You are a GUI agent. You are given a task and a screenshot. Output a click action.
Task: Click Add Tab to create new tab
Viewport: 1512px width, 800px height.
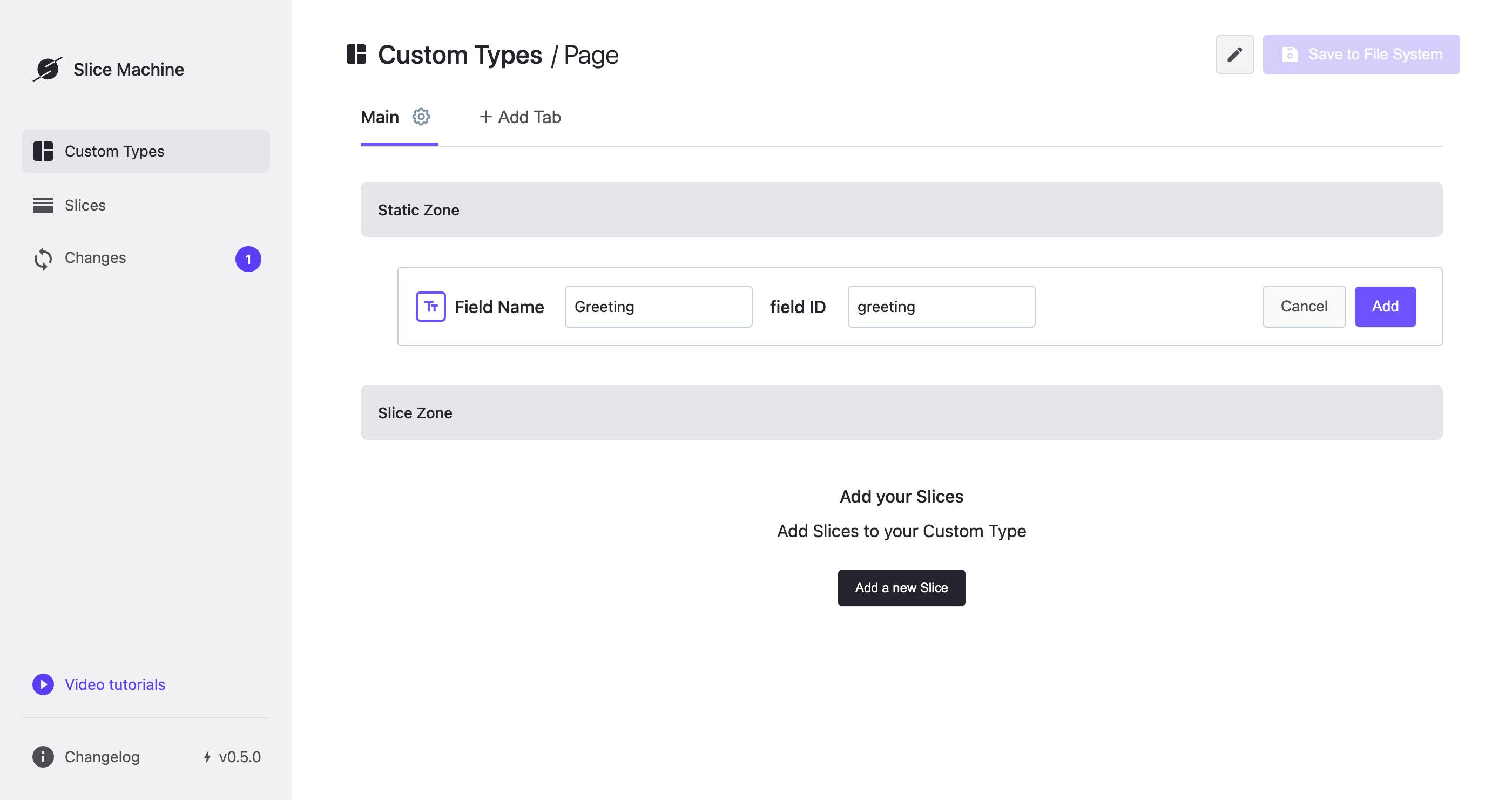click(x=519, y=116)
